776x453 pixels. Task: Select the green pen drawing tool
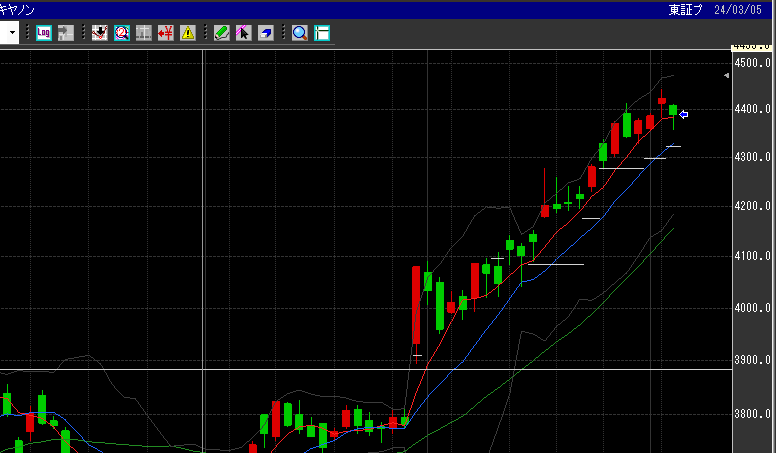(x=222, y=33)
